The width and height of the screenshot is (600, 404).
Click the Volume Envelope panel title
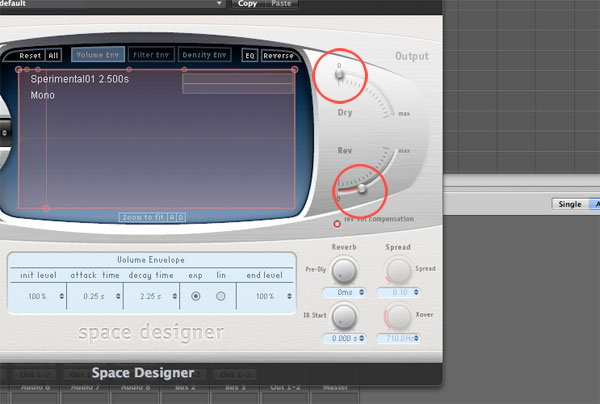click(151, 260)
